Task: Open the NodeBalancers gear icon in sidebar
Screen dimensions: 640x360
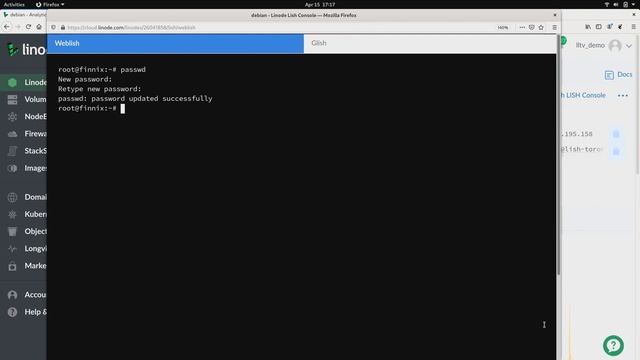Action: coord(12,117)
